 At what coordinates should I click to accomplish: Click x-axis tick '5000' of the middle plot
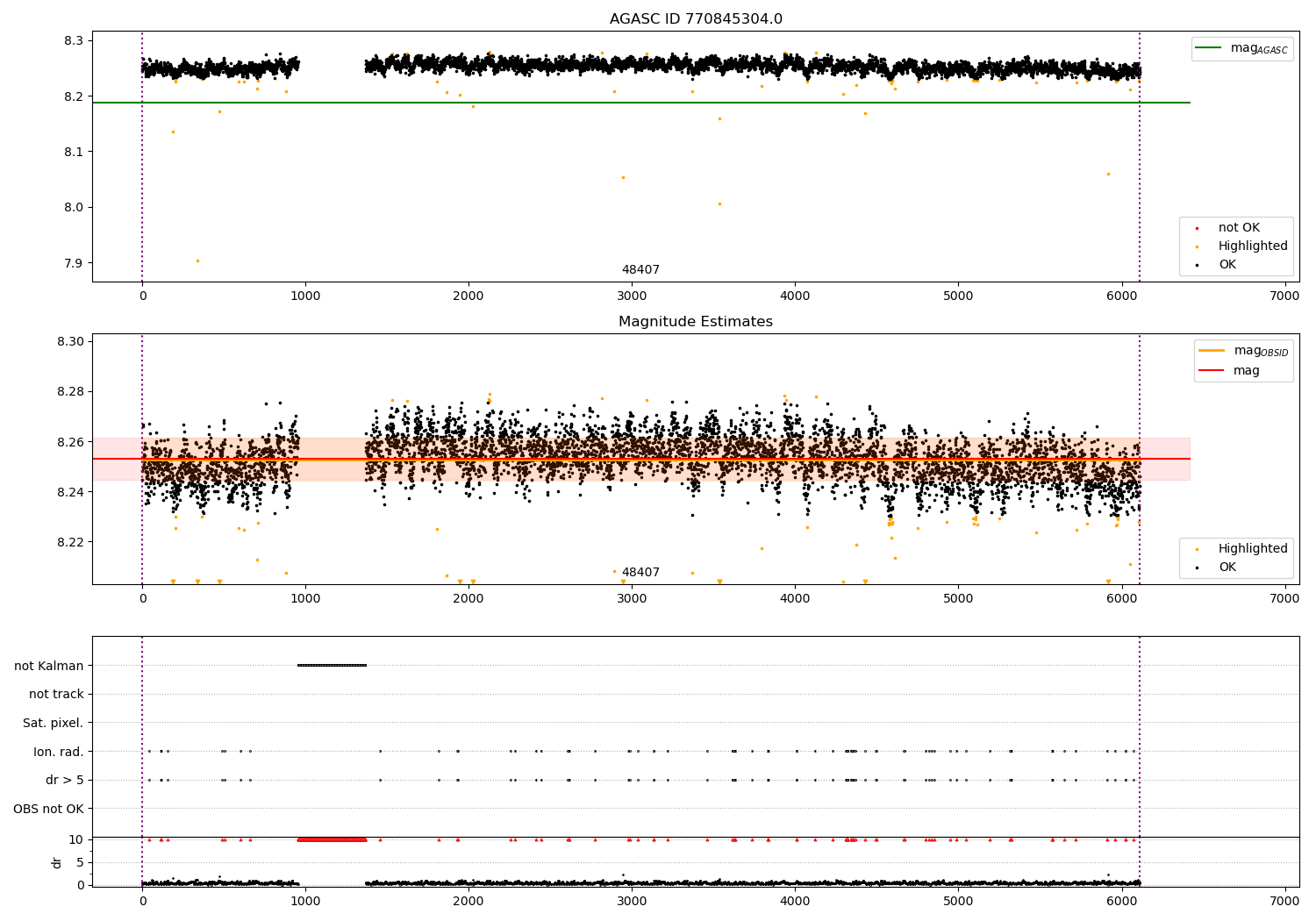pos(958,598)
